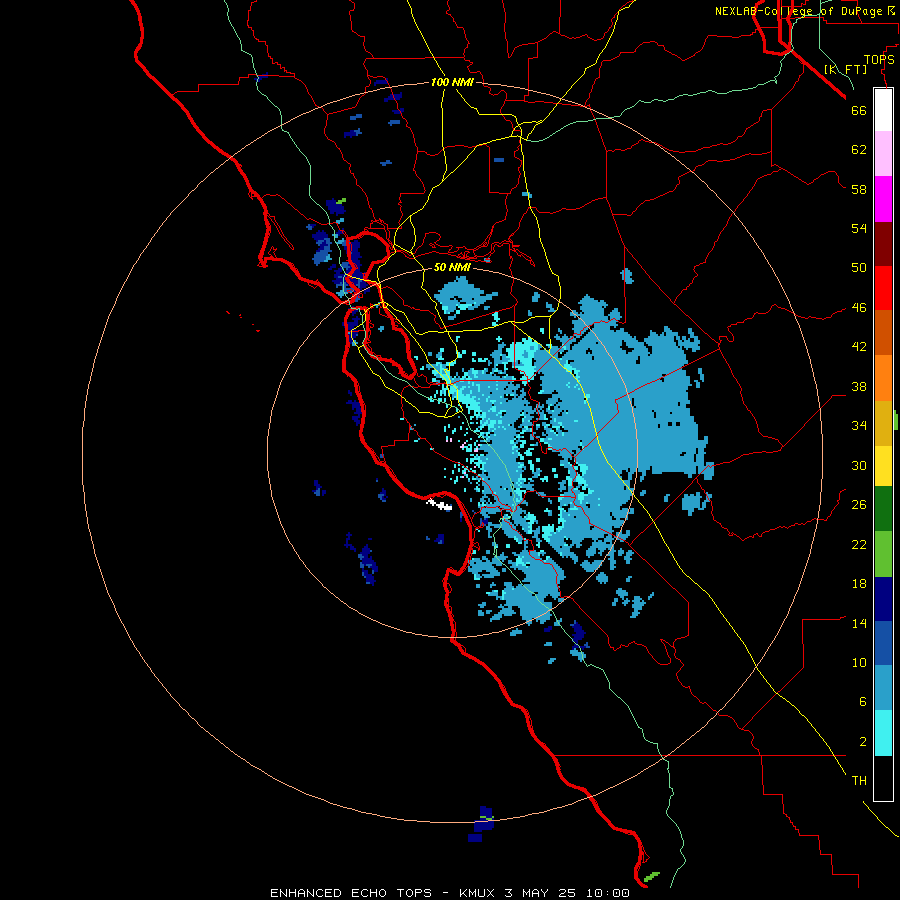Click the 6 legend number

[x=863, y=702]
